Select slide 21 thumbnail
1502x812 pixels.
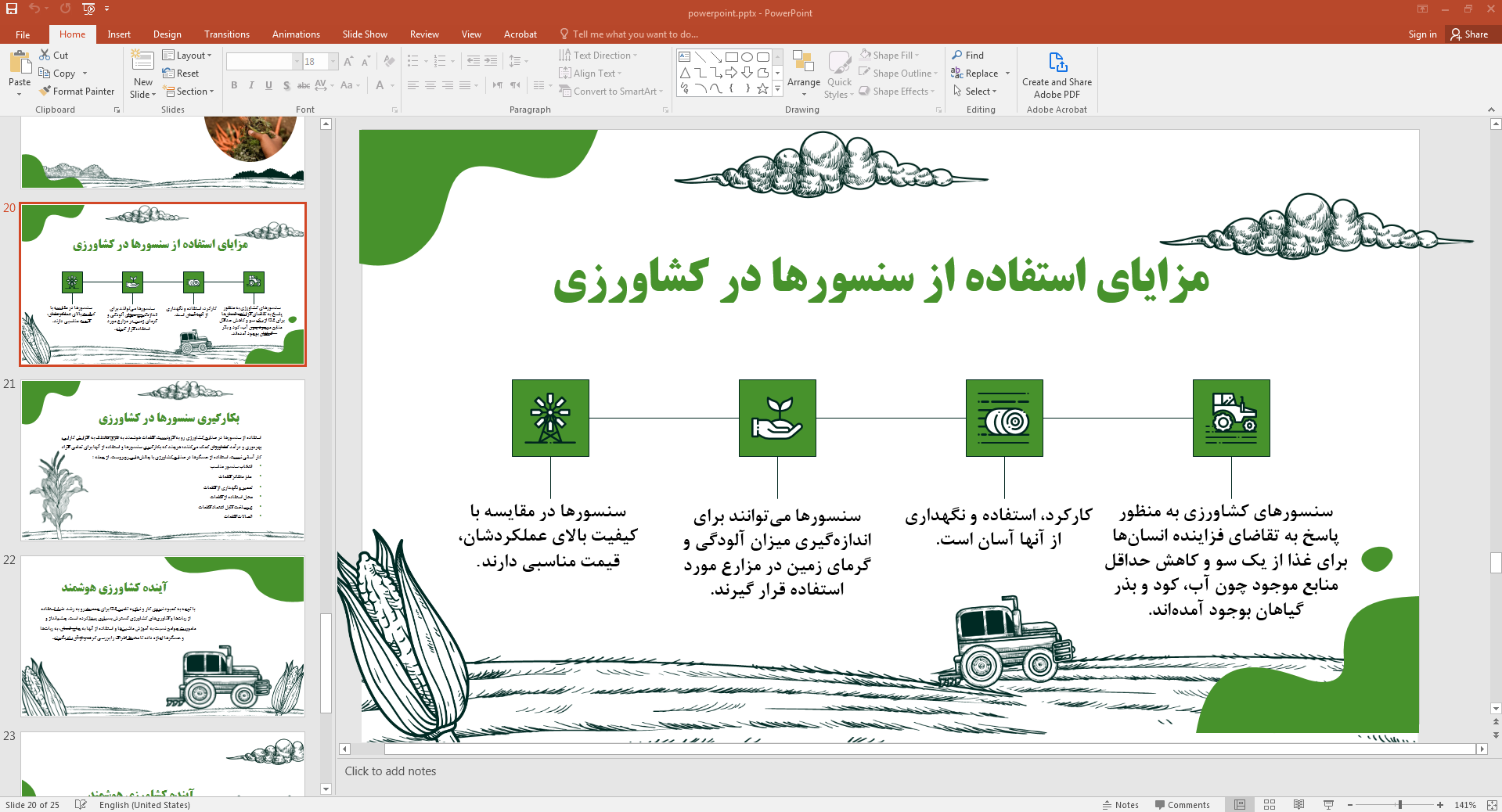[163, 461]
